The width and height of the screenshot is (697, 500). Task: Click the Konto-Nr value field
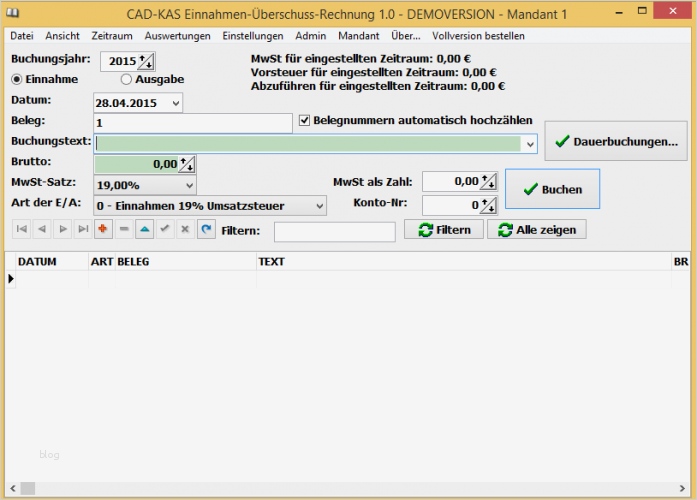451,205
